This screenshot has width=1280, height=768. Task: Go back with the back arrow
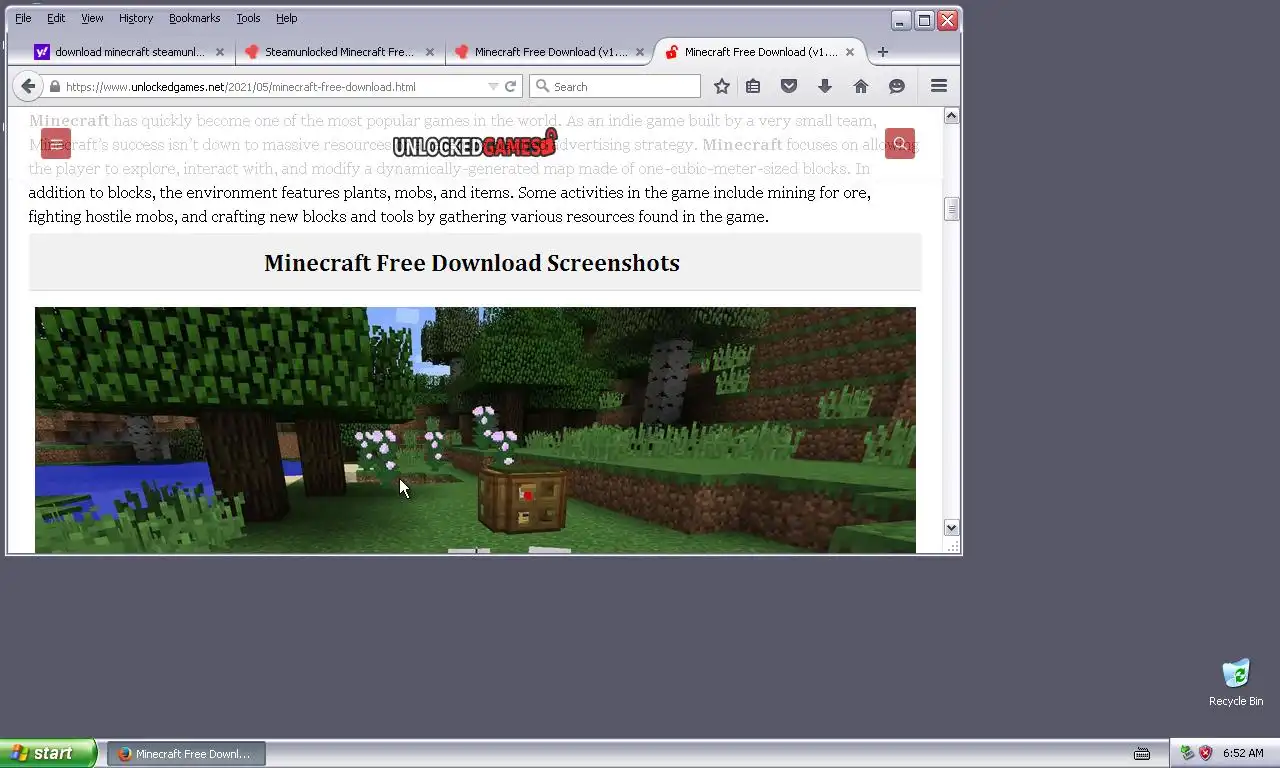pos(28,86)
